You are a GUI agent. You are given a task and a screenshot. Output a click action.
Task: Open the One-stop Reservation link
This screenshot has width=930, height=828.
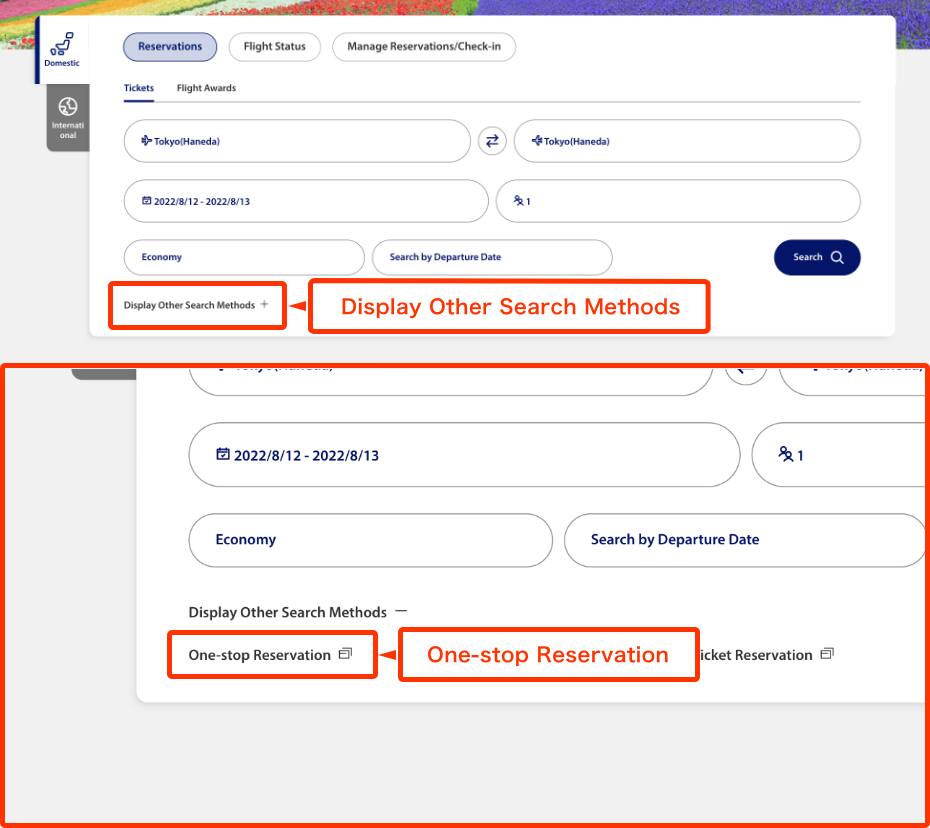[259, 655]
